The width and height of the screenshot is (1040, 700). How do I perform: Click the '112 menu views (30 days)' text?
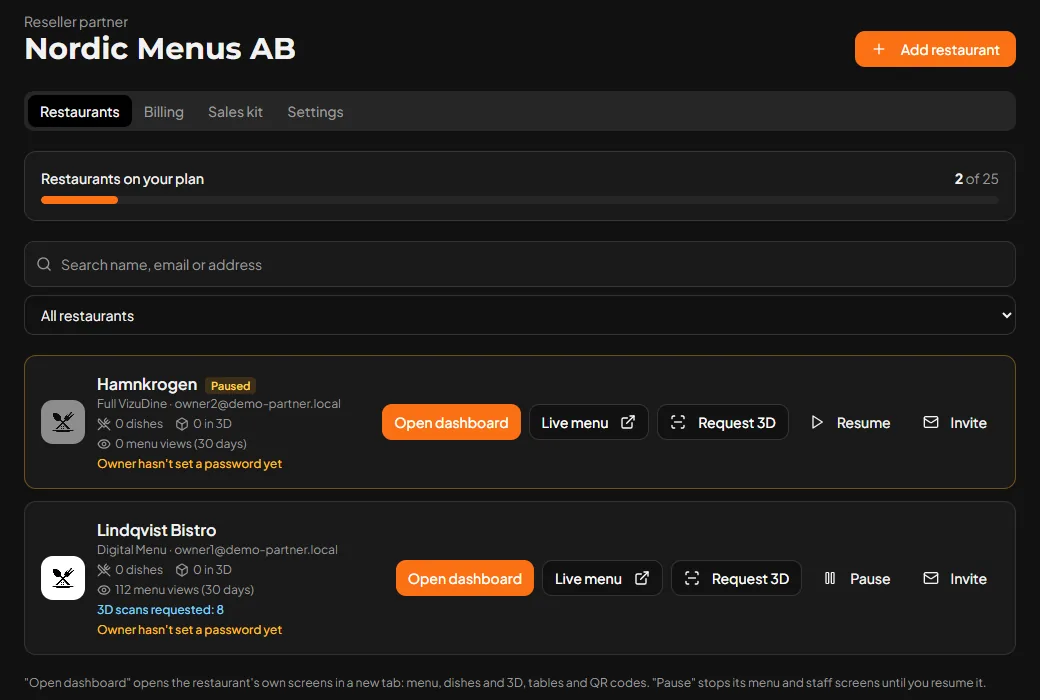click(x=184, y=589)
